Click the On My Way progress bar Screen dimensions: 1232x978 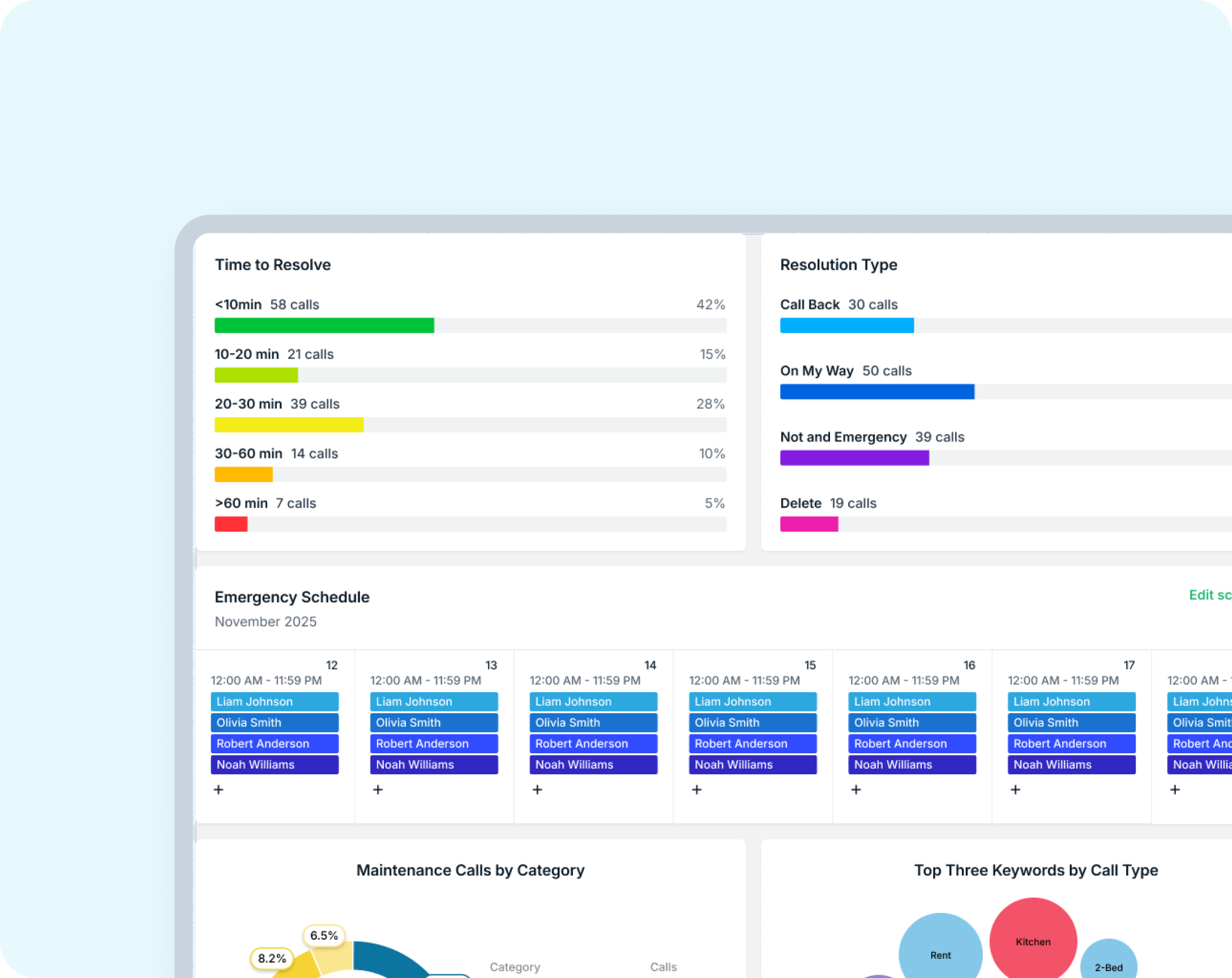[x=876, y=392]
